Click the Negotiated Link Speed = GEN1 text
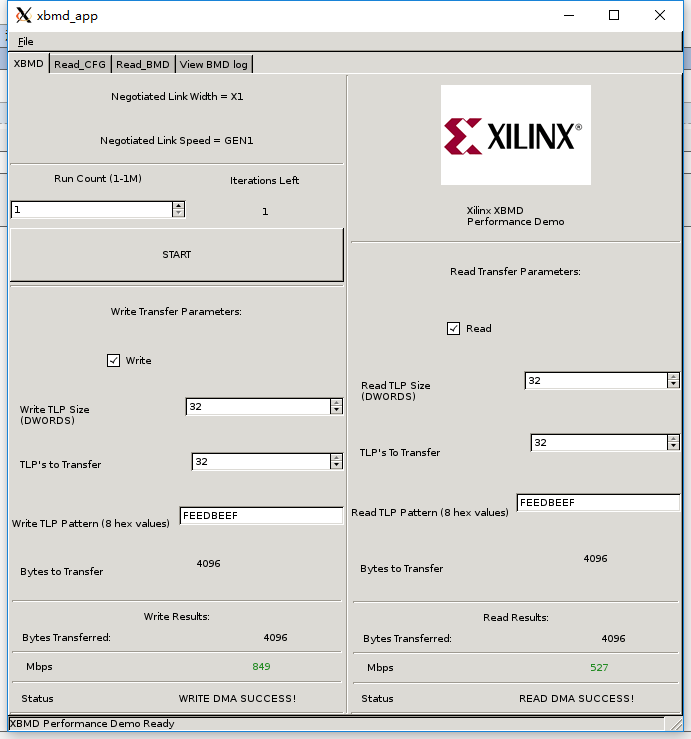The height and width of the screenshot is (739, 691). (177, 140)
